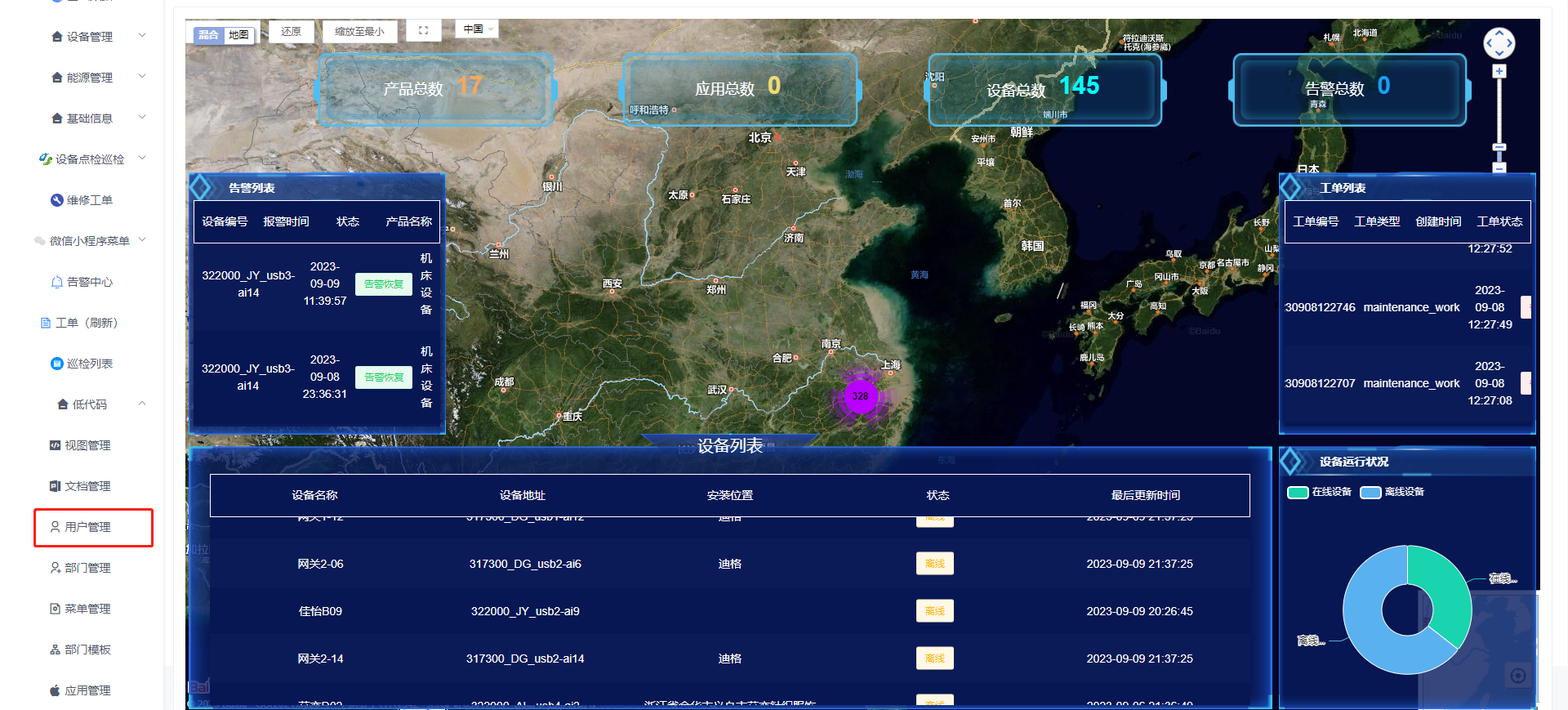
Task: Pan the map right with navigation arrow
Action: 1509,42
